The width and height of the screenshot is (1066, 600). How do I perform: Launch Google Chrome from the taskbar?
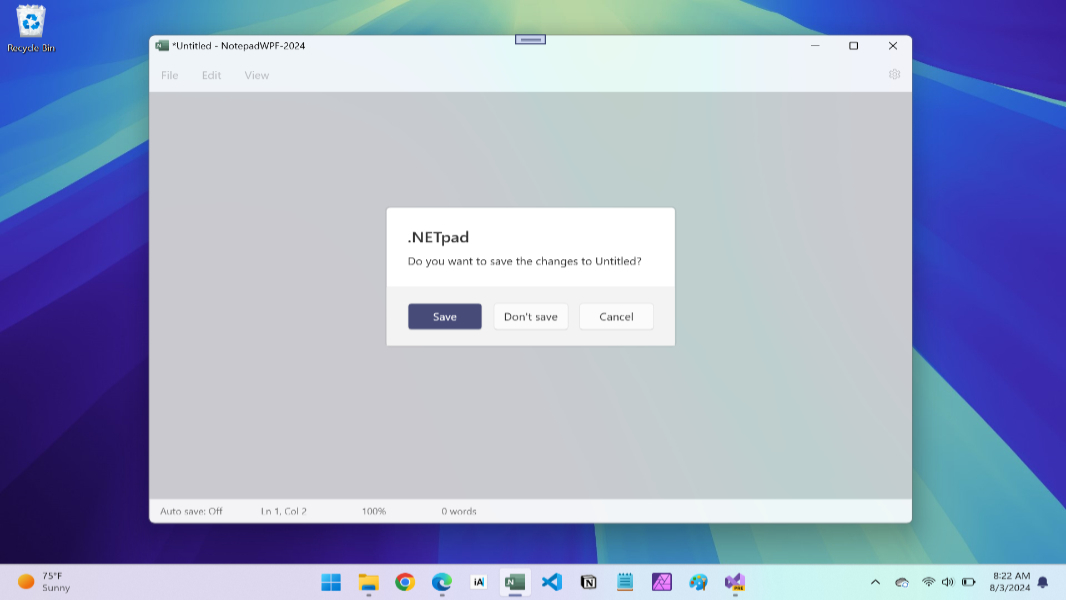point(405,582)
